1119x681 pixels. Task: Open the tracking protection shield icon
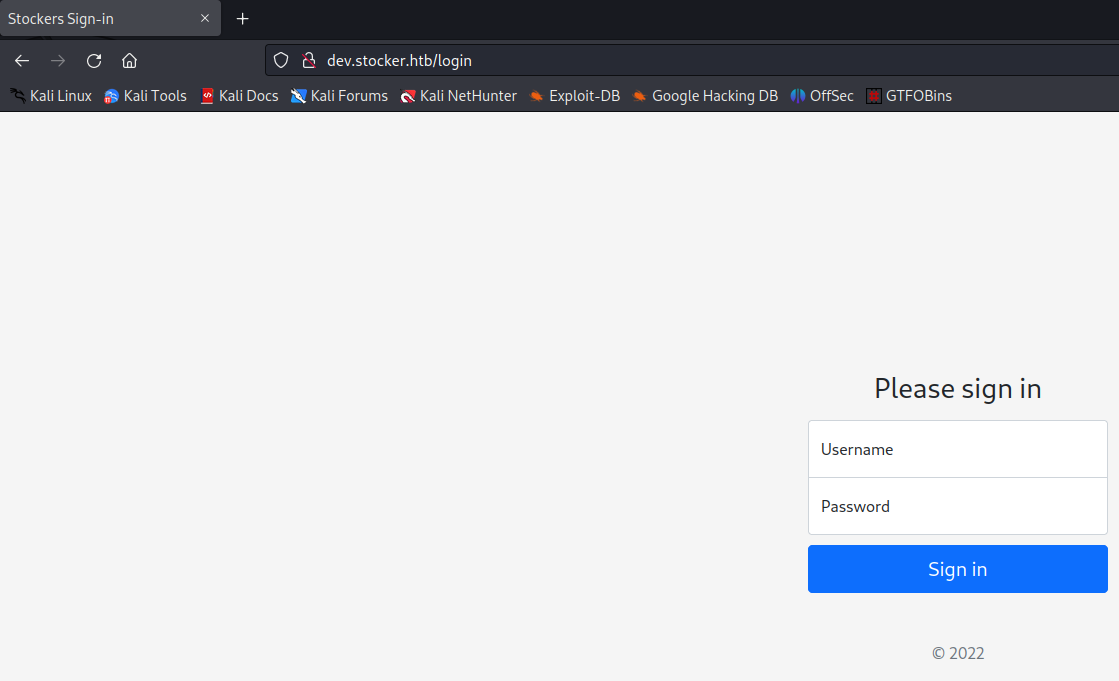[281, 61]
